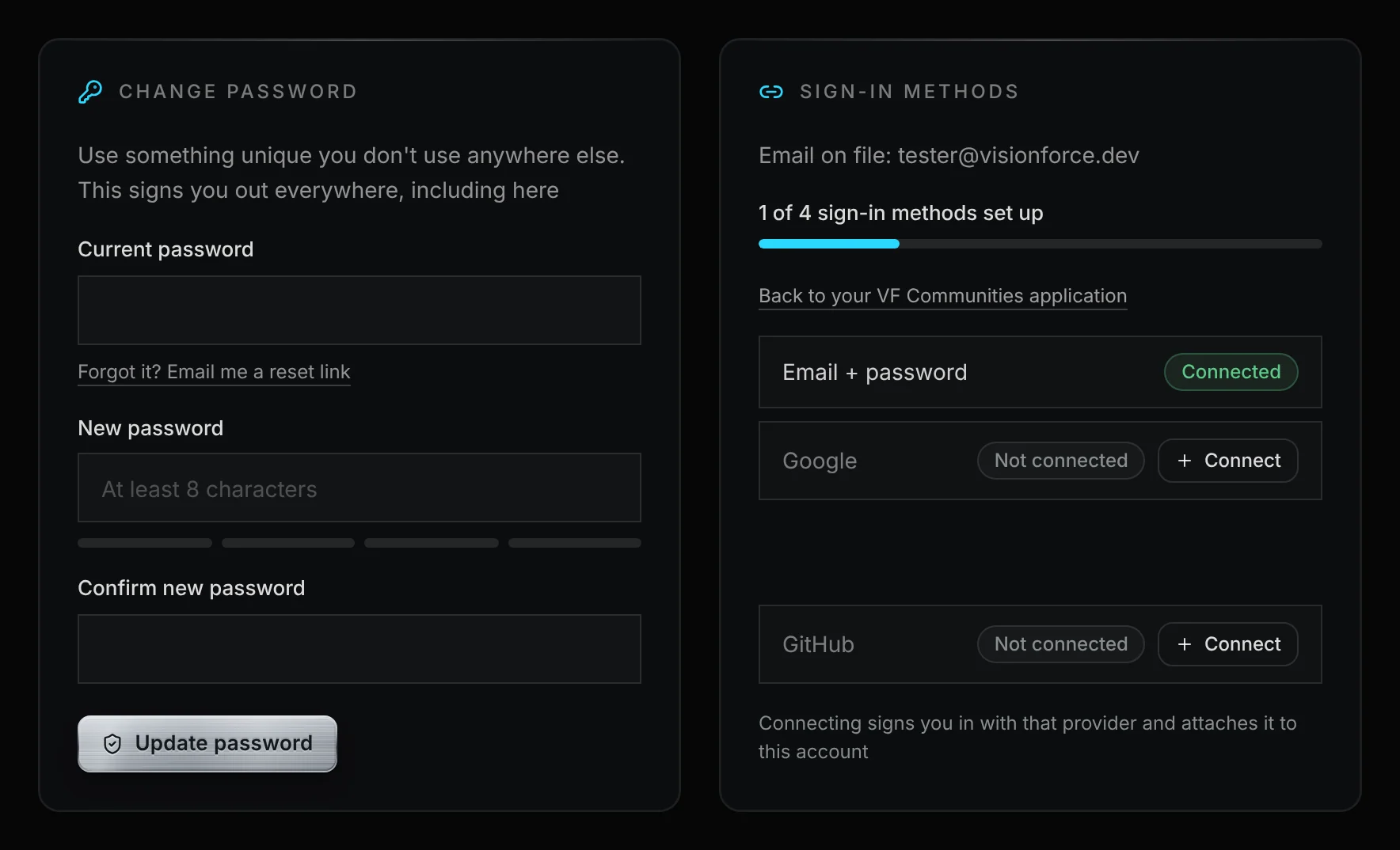The image size is (1400, 850).
Task: Click "1 of 4 sign-in methods set up"
Action: click(900, 213)
